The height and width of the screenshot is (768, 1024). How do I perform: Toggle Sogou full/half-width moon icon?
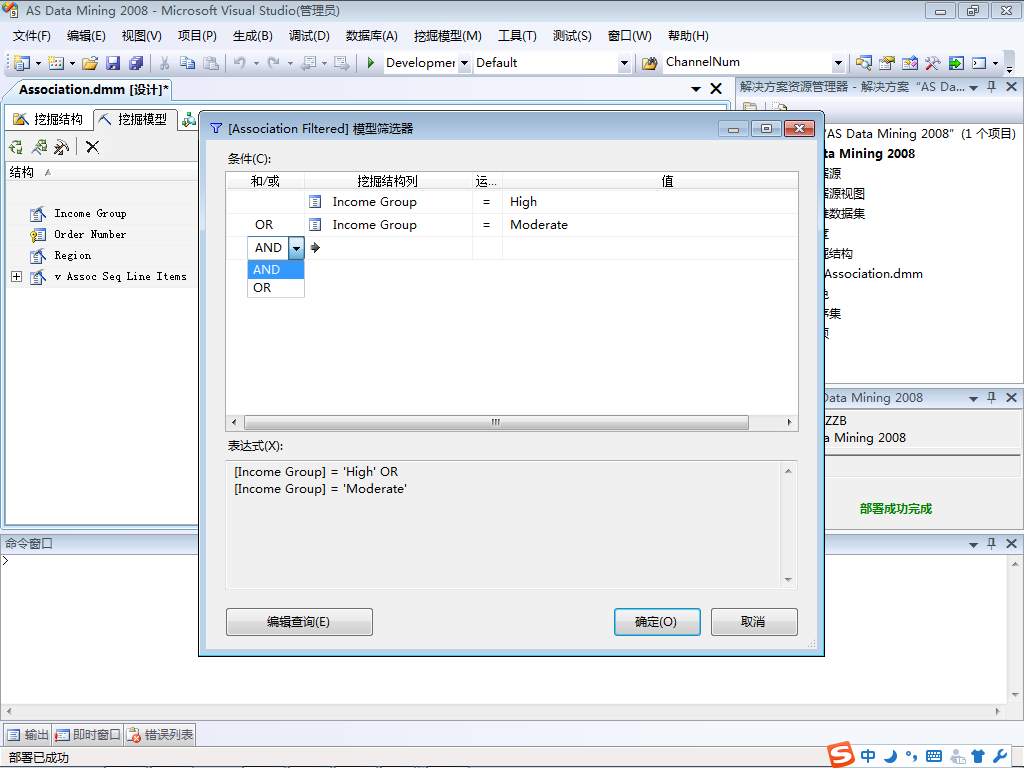[890, 756]
